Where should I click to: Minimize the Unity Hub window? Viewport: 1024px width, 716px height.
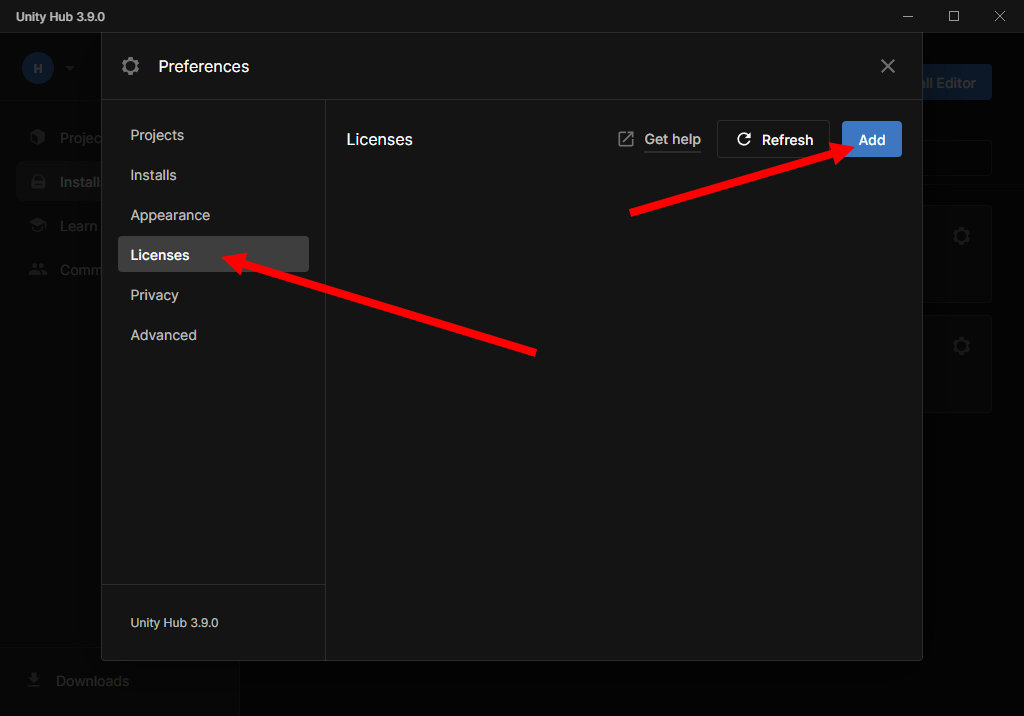click(x=908, y=16)
